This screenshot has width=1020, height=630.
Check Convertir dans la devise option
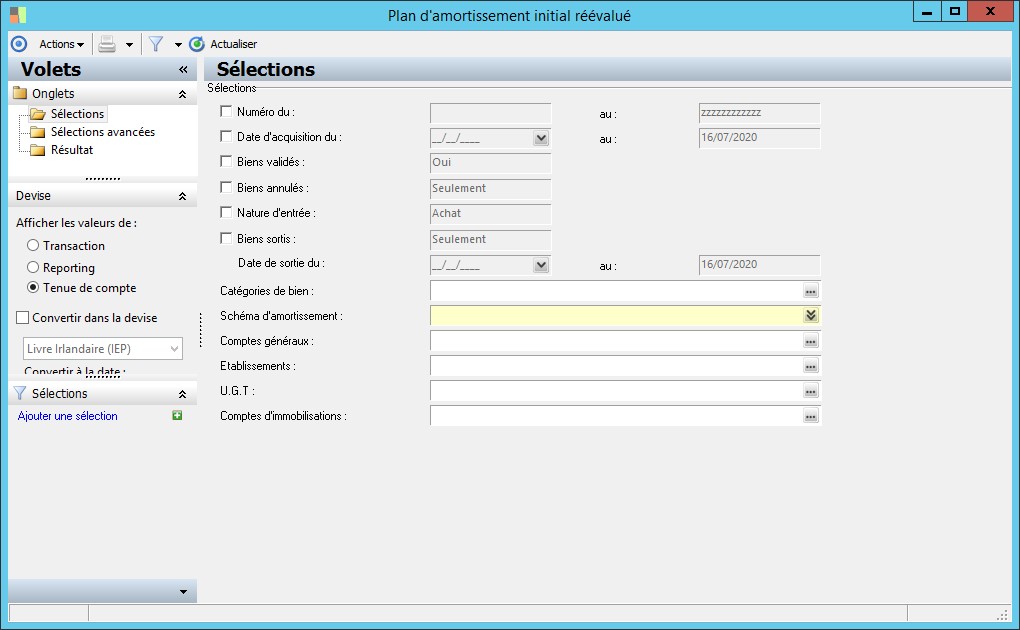coord(23,318)
